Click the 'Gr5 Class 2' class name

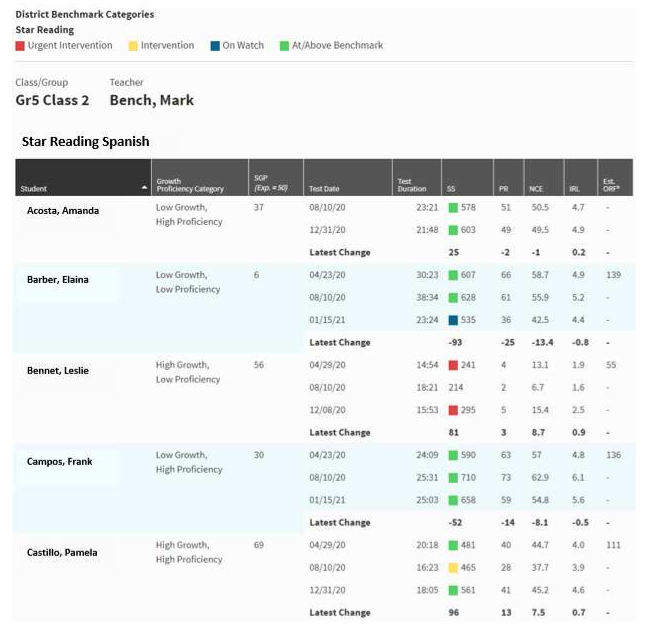[52, 100]
